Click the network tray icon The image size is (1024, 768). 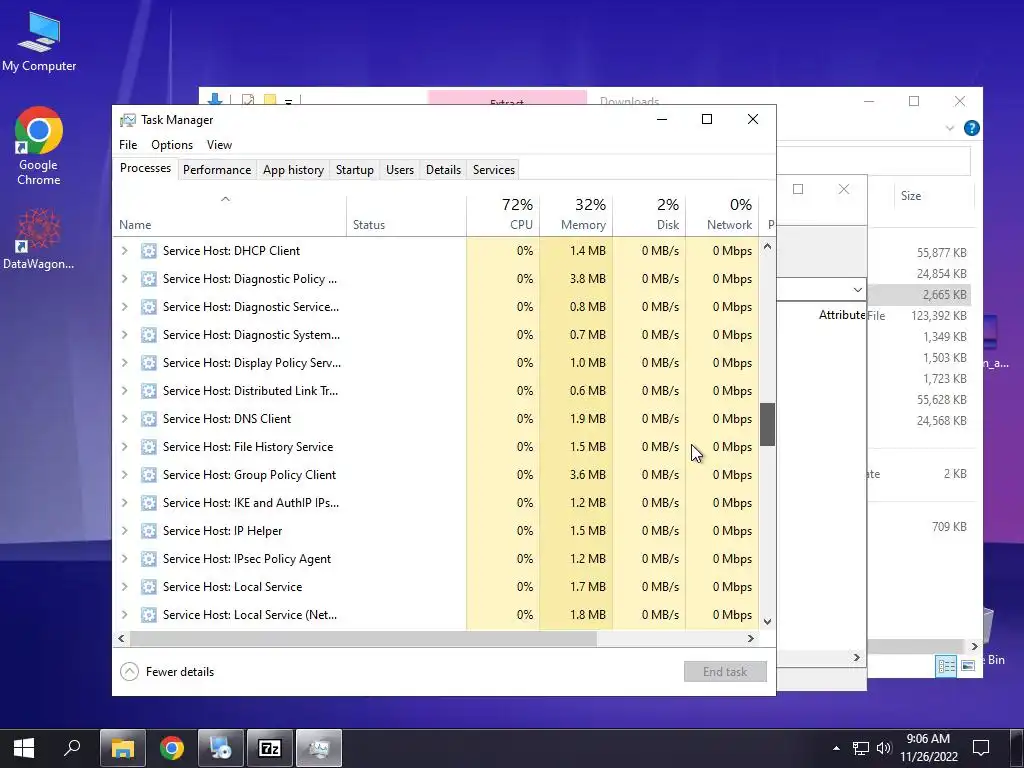pos(861,748)
